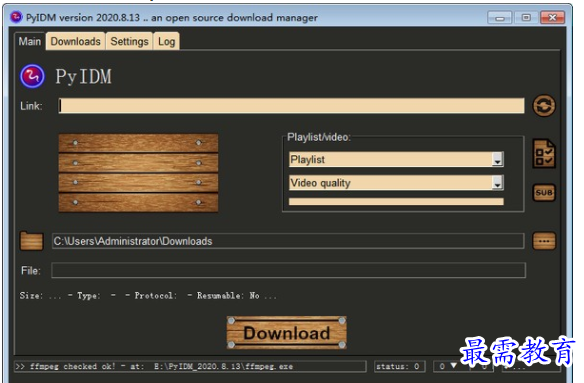
Task: Click the 'Size:' info label
Action: [x=31, y=295]
